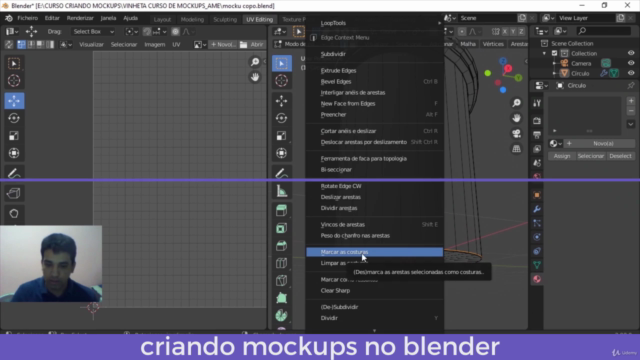This screenshot has width=640, height=360.
Task: Click UV editor zoom magnifier icon
Action: (x=255, y=62)
